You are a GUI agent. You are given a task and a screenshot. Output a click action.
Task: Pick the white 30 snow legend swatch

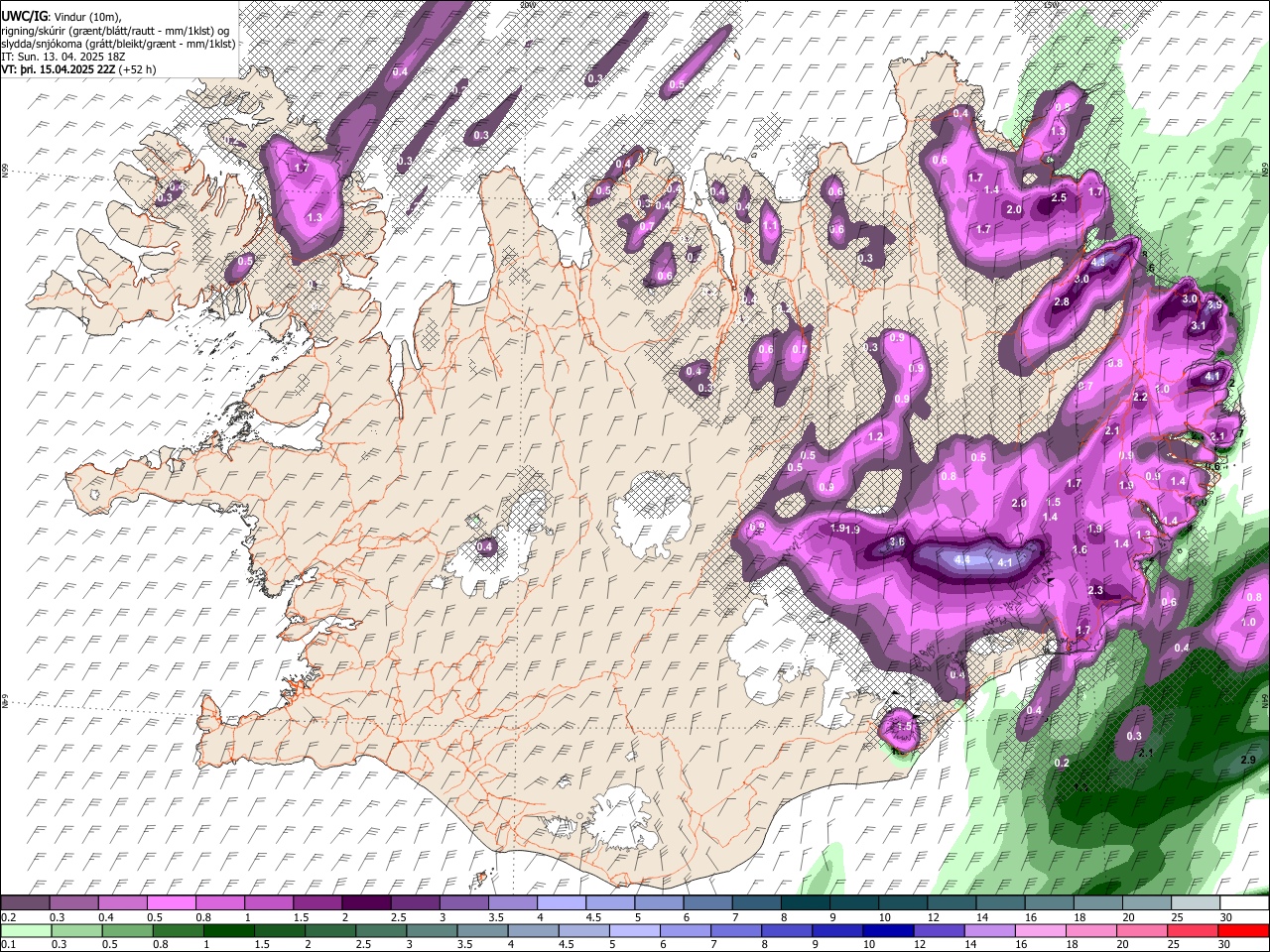point(1244,903)
